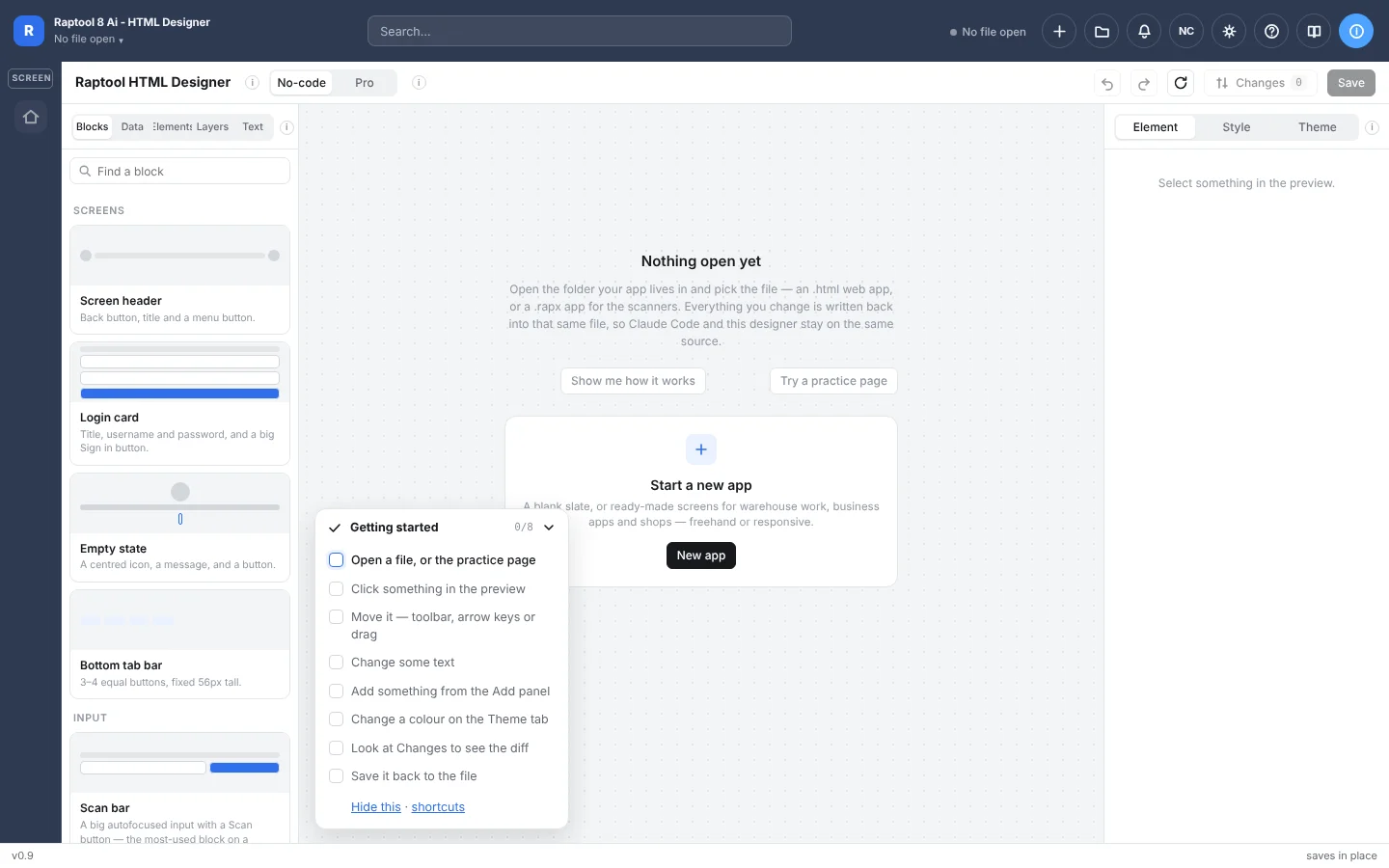Open the notifications bell
This screenshot has width=1389, height=868.
pyautogui.click(x=1144, y=31)
